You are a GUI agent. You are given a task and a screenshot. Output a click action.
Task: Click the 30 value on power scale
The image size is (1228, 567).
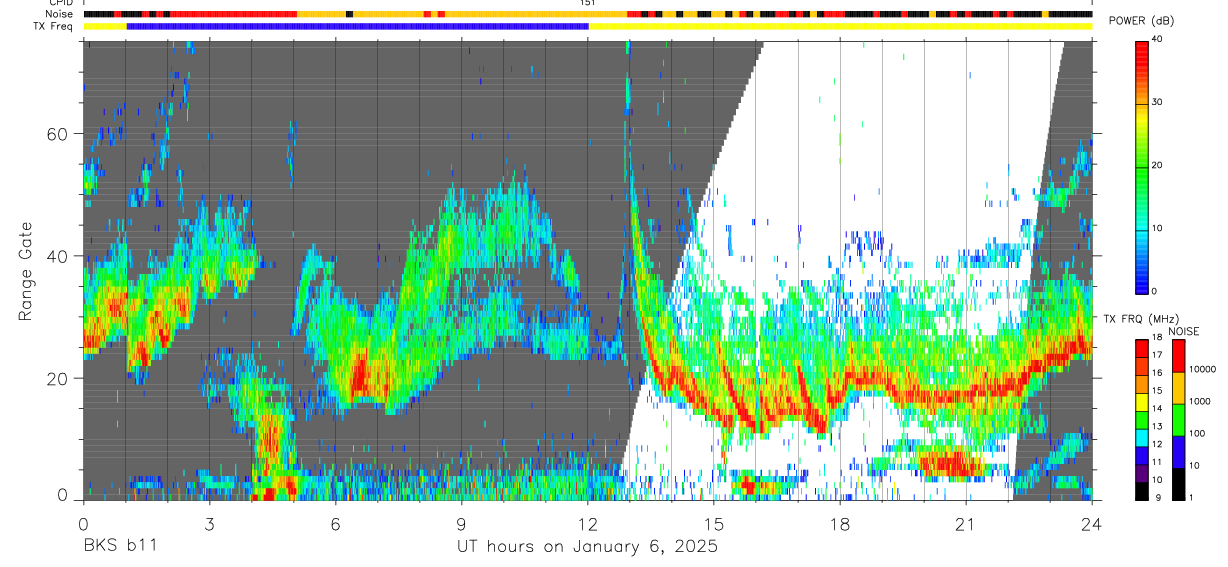pos(1156,102)
